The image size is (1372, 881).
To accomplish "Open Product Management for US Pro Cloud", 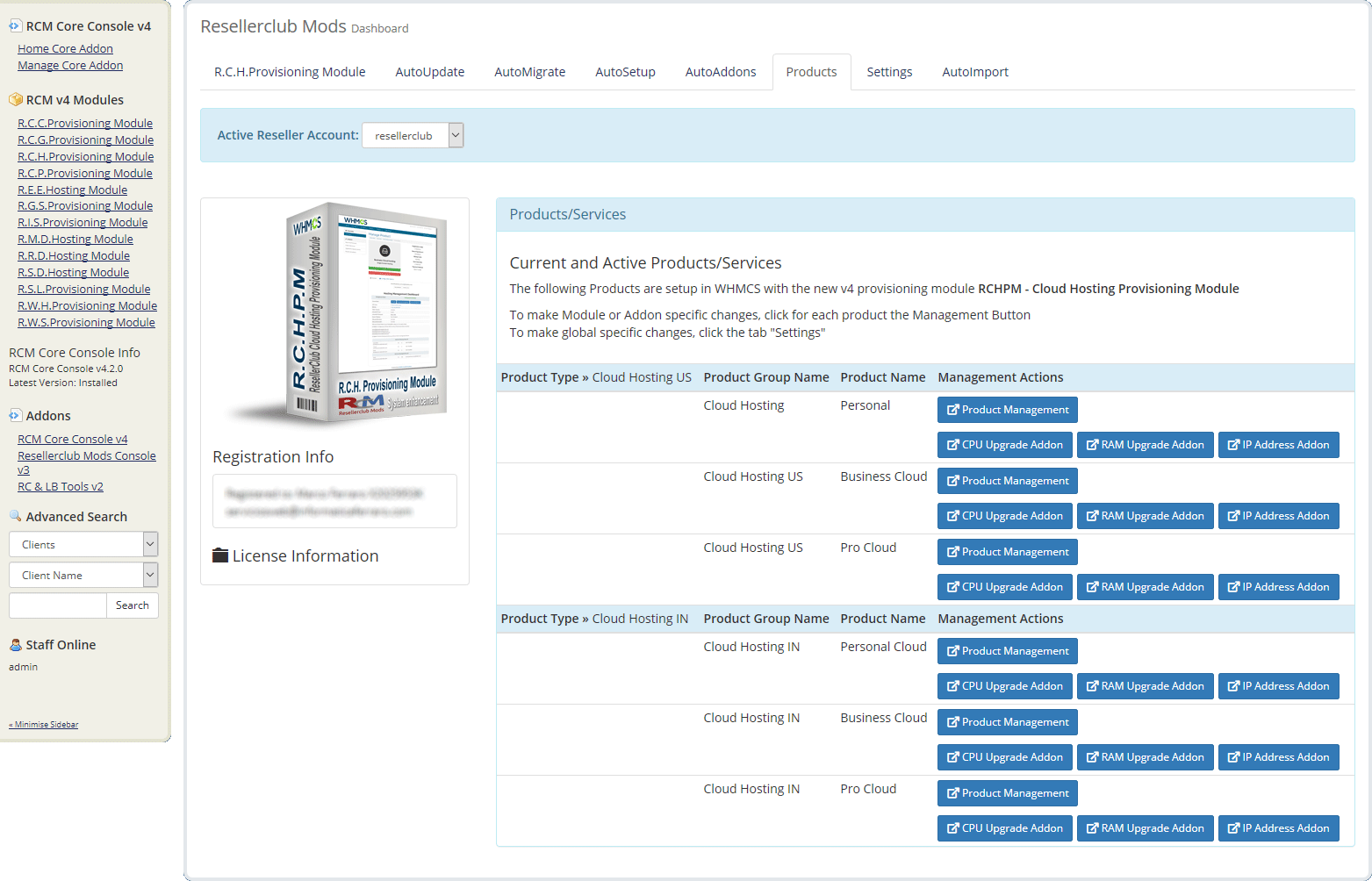I will 1007,552.
